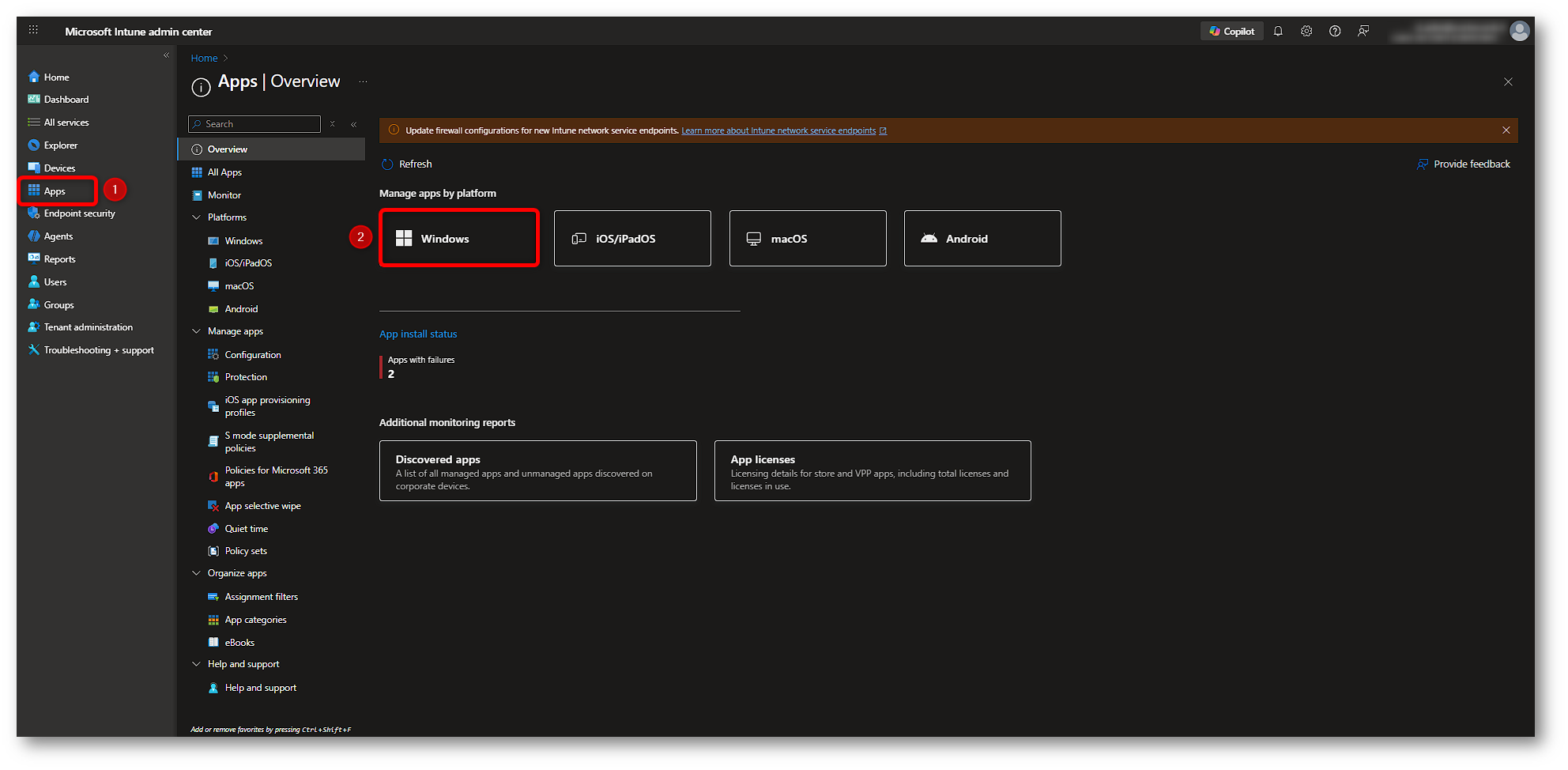Collapse the left navigation sidebar

(x=166, y=55)
